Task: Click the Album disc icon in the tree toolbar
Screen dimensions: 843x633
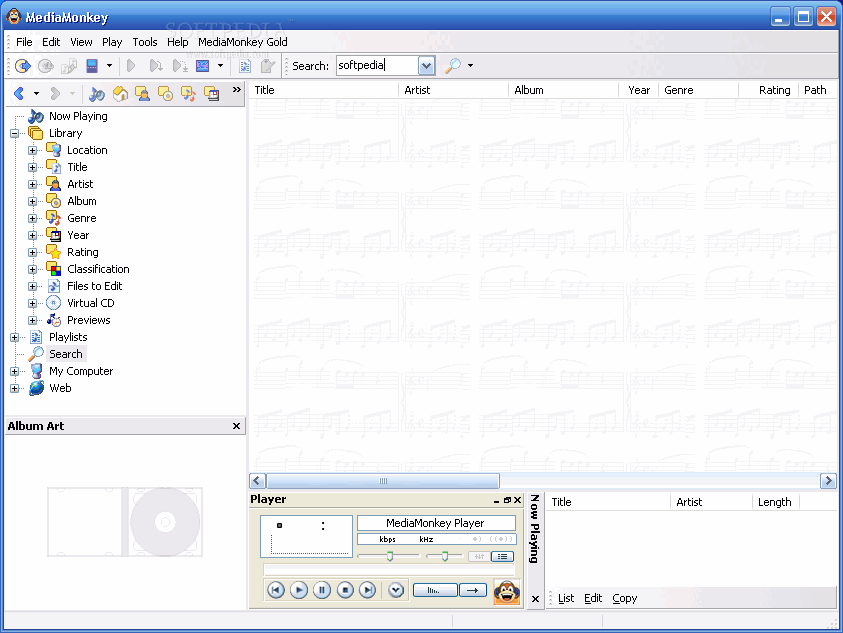Action: pyautogui.click(x=165, y=94)
